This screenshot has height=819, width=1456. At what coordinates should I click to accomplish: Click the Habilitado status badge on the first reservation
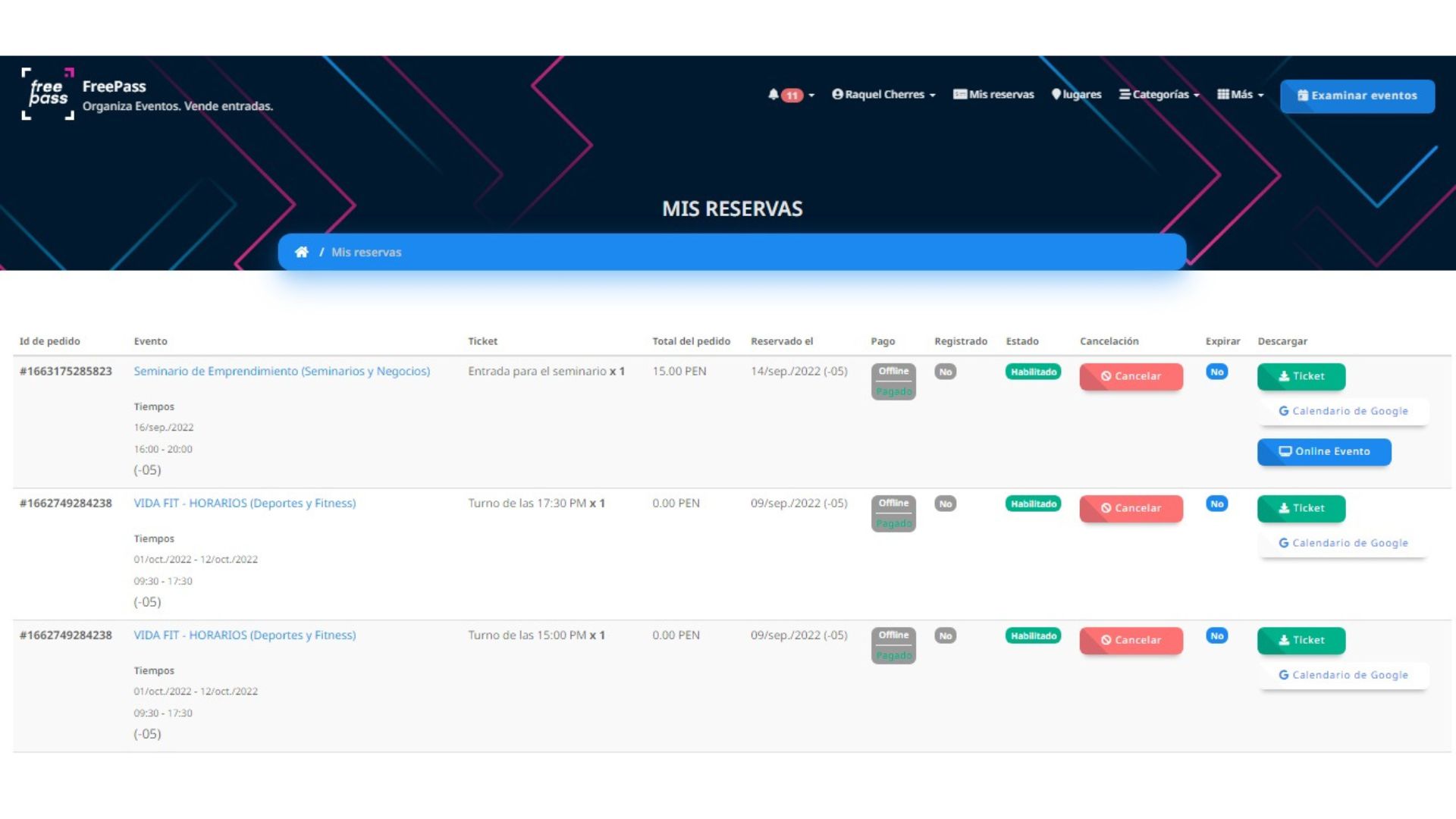(1033, 372)
